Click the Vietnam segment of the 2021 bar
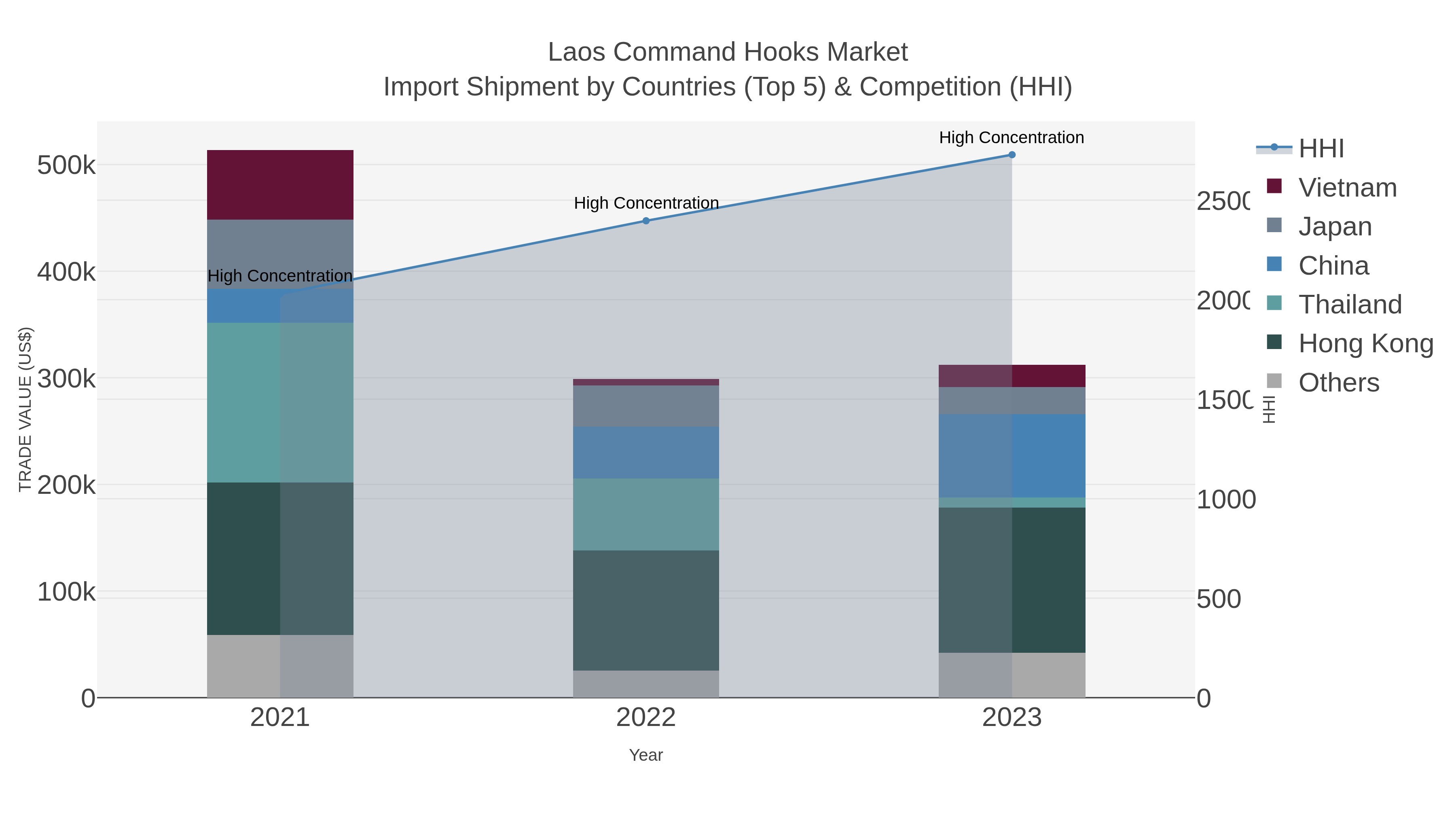Image resolution: width=1456 pixels, height=819 pixels. point(280,185)
